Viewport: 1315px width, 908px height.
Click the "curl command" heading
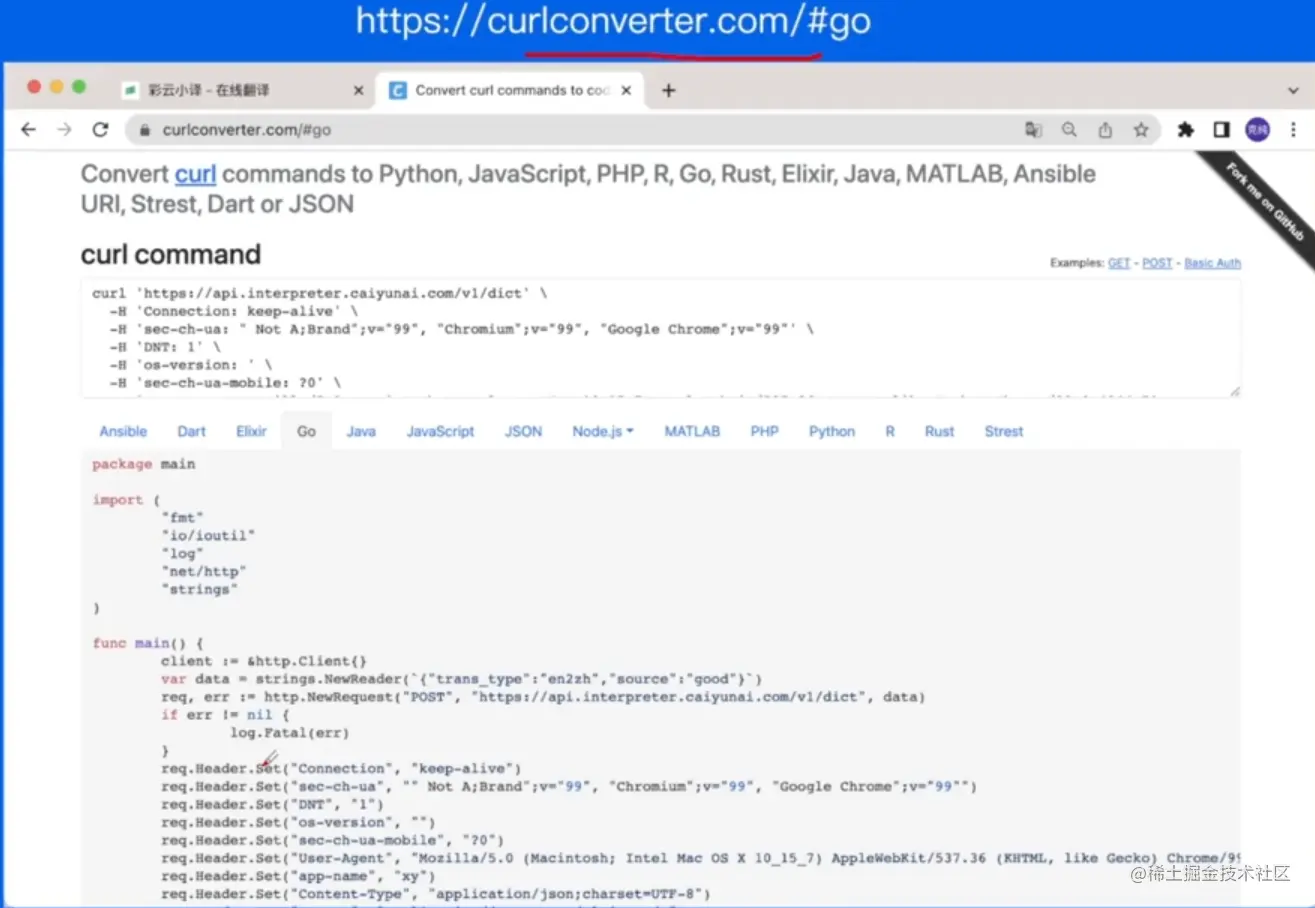pyautogui.click(x=171, y=254)
